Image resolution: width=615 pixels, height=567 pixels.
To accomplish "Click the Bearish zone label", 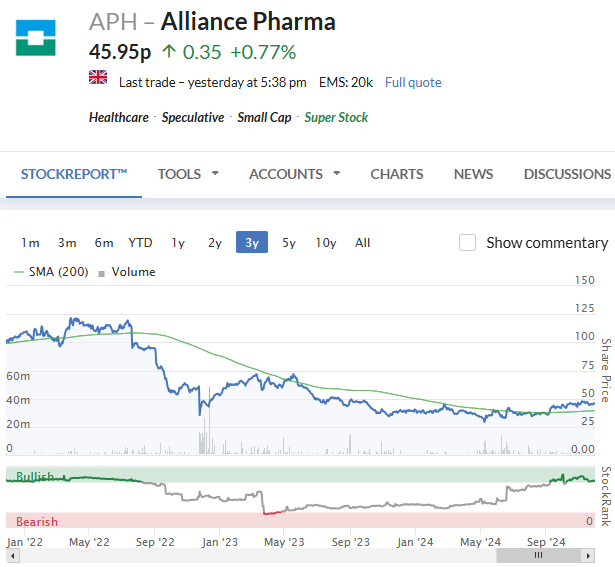I will [x=37, y=522].
